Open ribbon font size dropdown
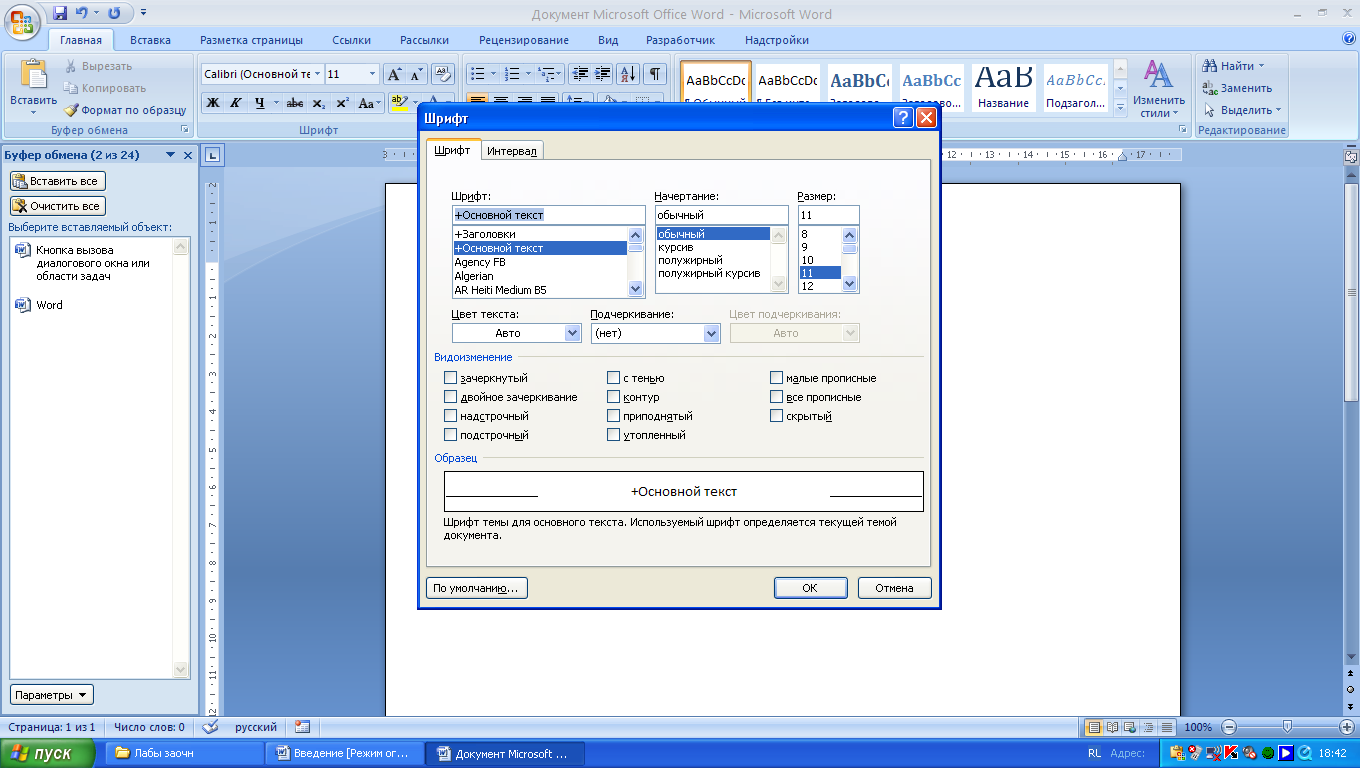Viewport: 1360px width, 768px height. [373, 74]
